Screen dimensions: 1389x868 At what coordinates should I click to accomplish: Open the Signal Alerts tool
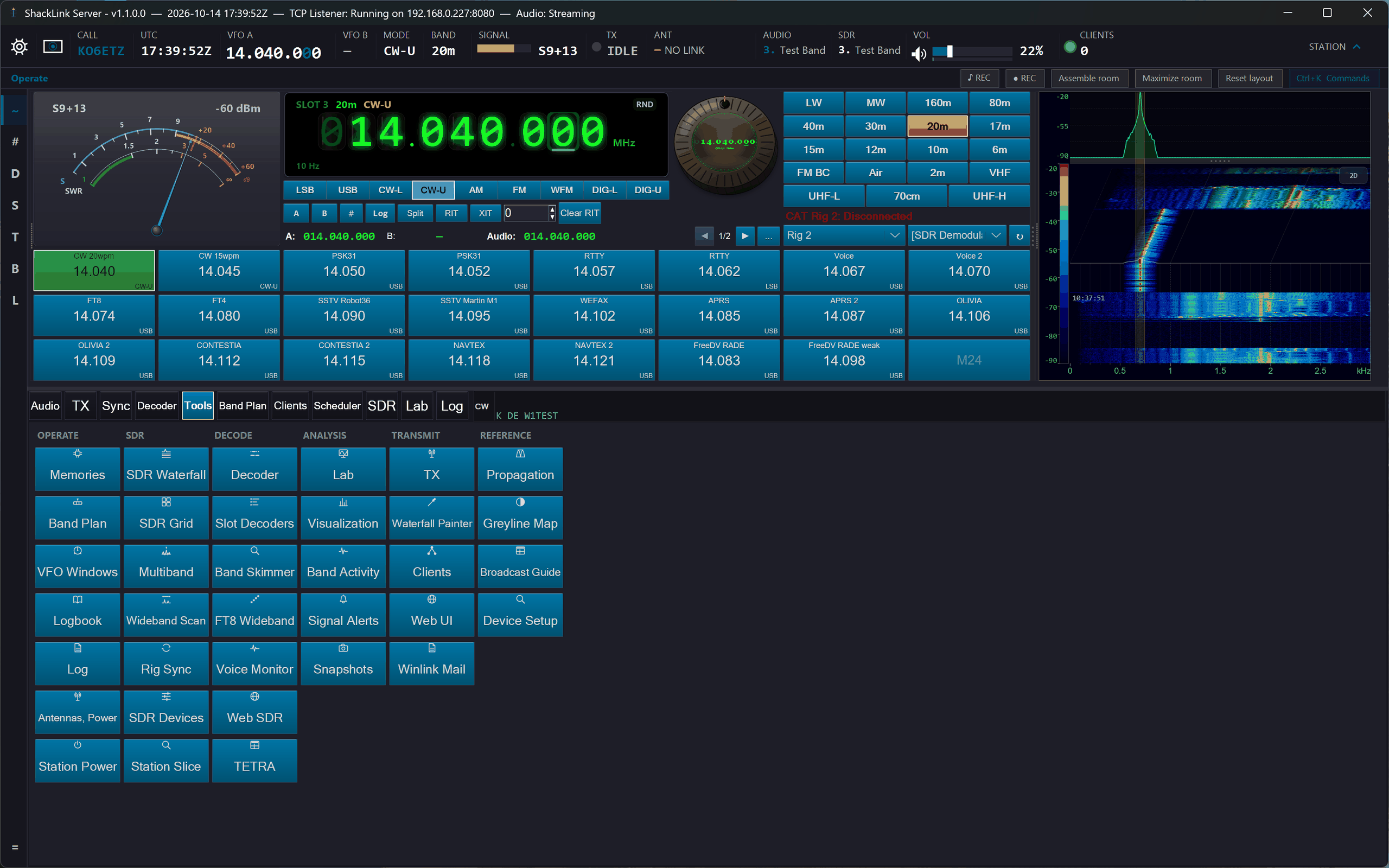click(x=343, y=614)
